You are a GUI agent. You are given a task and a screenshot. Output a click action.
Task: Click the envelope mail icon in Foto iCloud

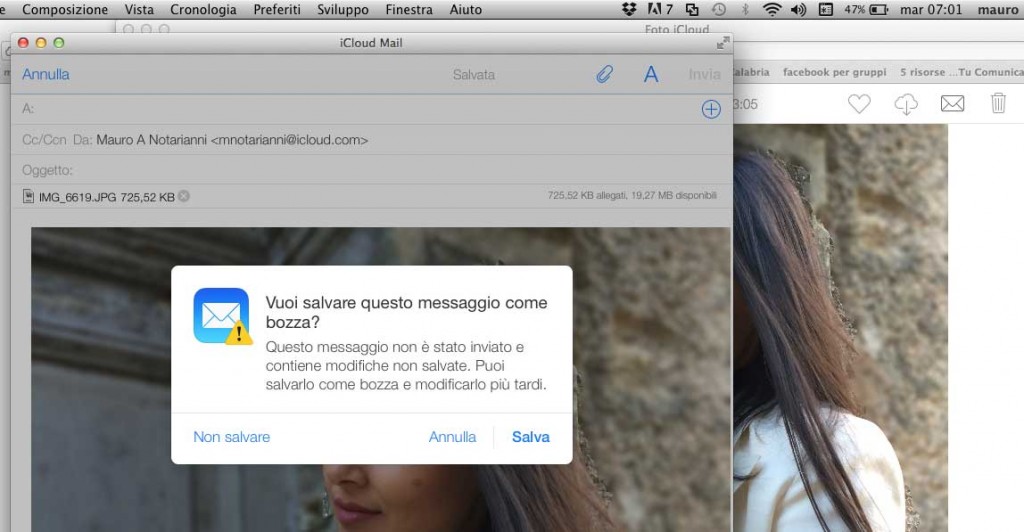tap(952, 103)
